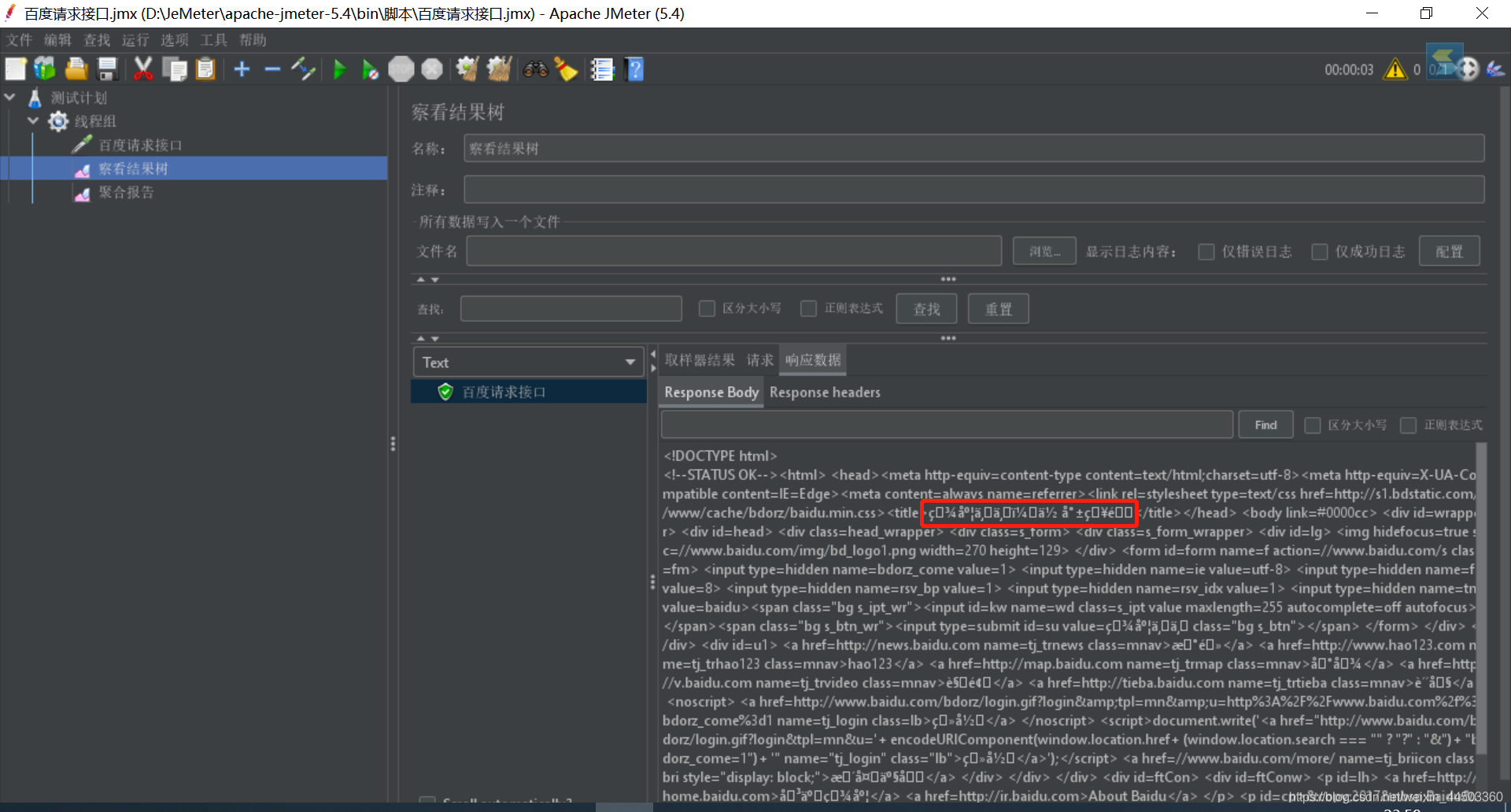Viewport: 1511px width, 812px height.
Task: Open the 选项 menu
Action: click(175, 40)
